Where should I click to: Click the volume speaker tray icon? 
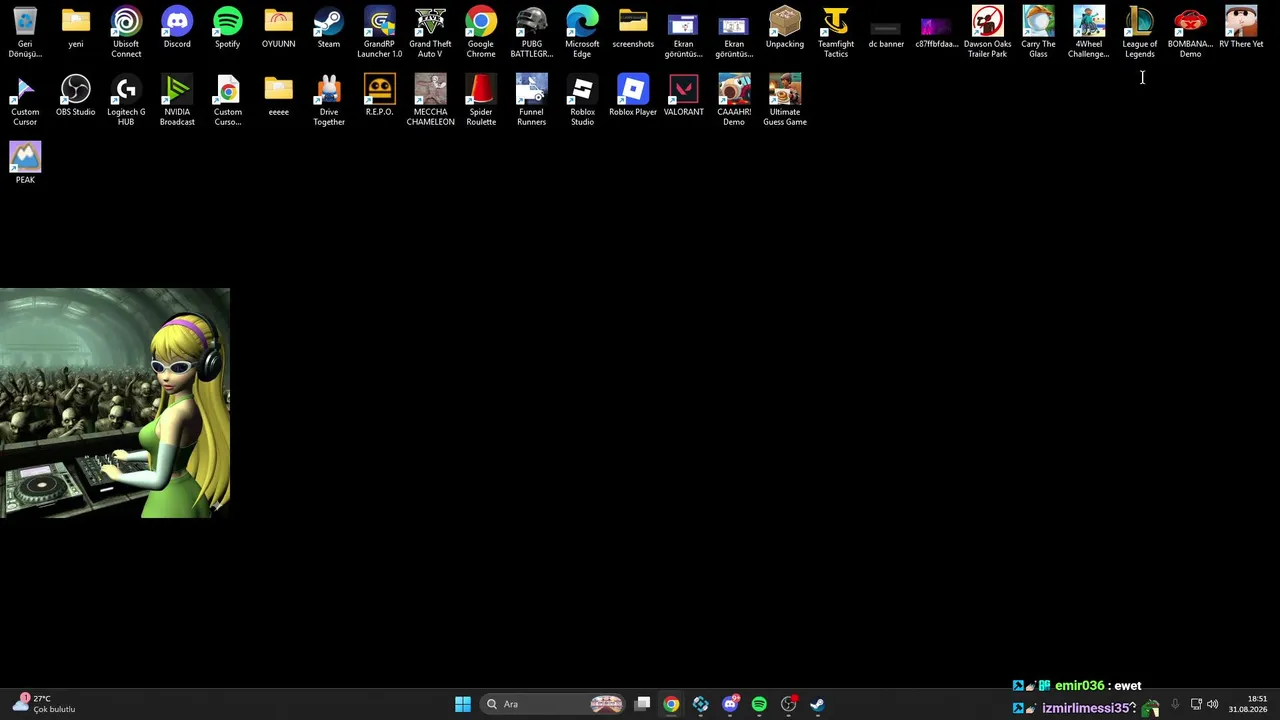1213,704
